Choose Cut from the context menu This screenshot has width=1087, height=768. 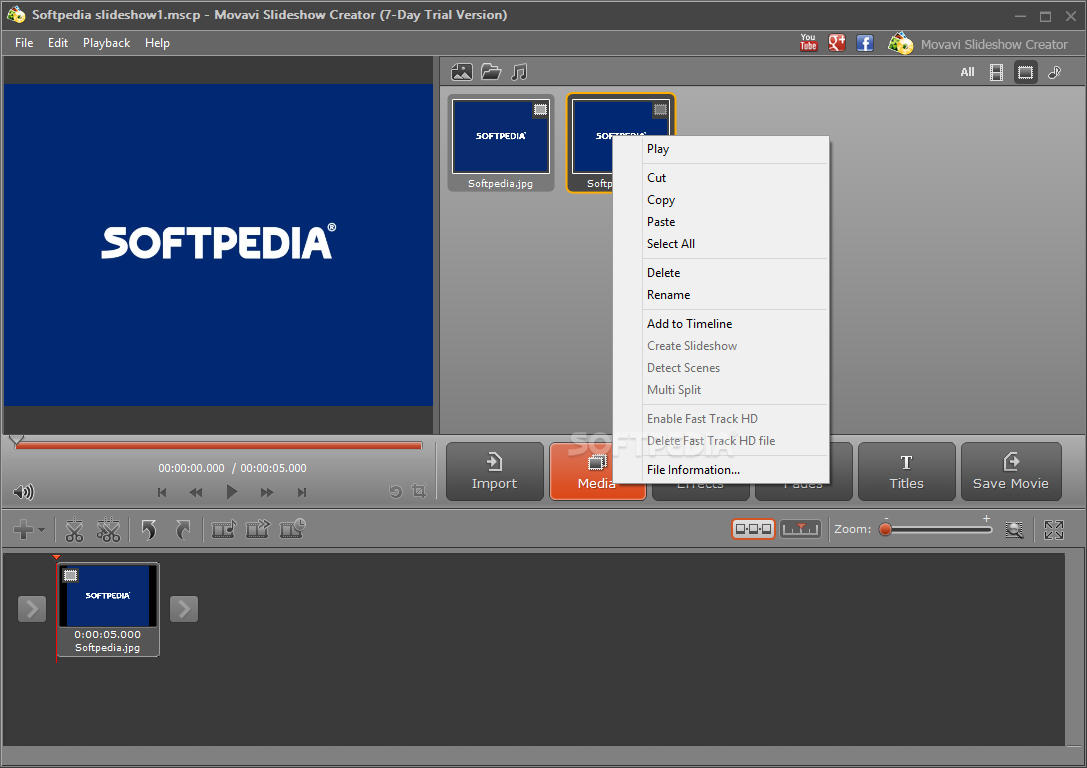tap(721, 177)
